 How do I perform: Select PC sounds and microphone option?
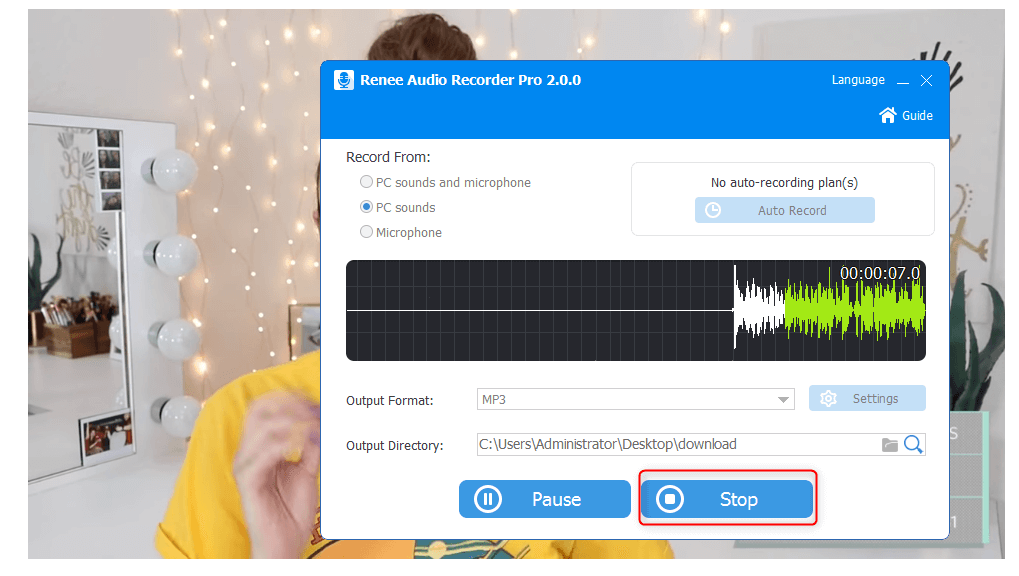coord(367,183)
